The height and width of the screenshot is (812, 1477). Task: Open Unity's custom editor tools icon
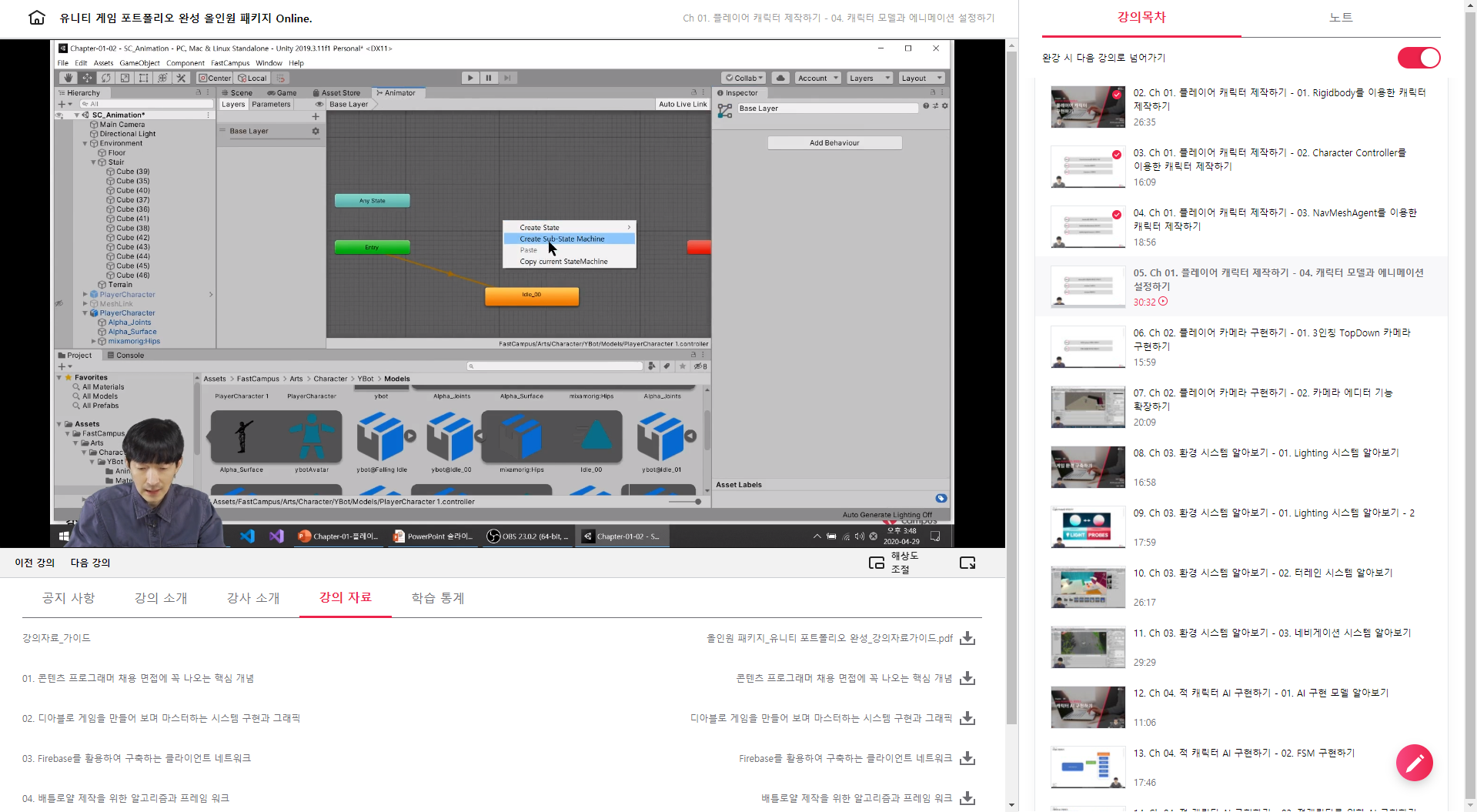click(x=182, y=78)
